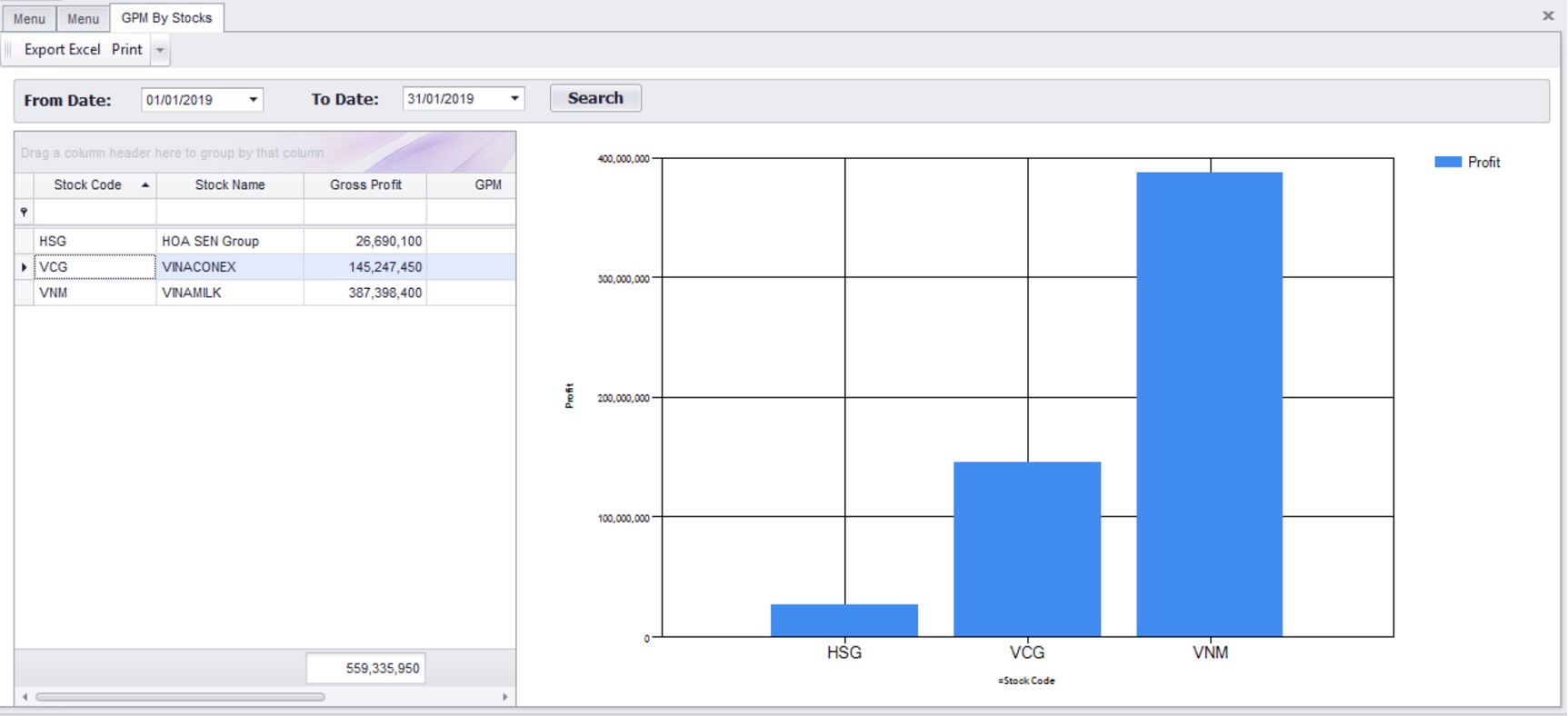Open the To Date dropdown calendar

pos(514,99)
